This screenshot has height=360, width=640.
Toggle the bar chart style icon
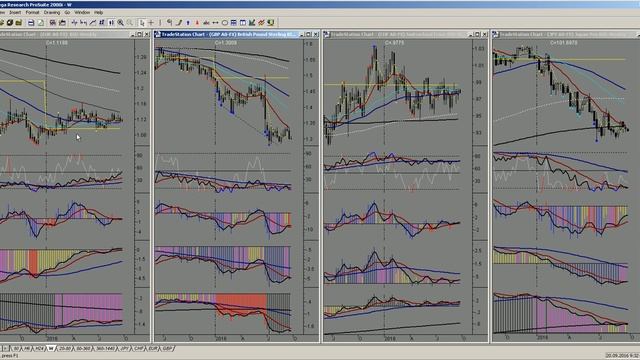[x=111, y=22]
